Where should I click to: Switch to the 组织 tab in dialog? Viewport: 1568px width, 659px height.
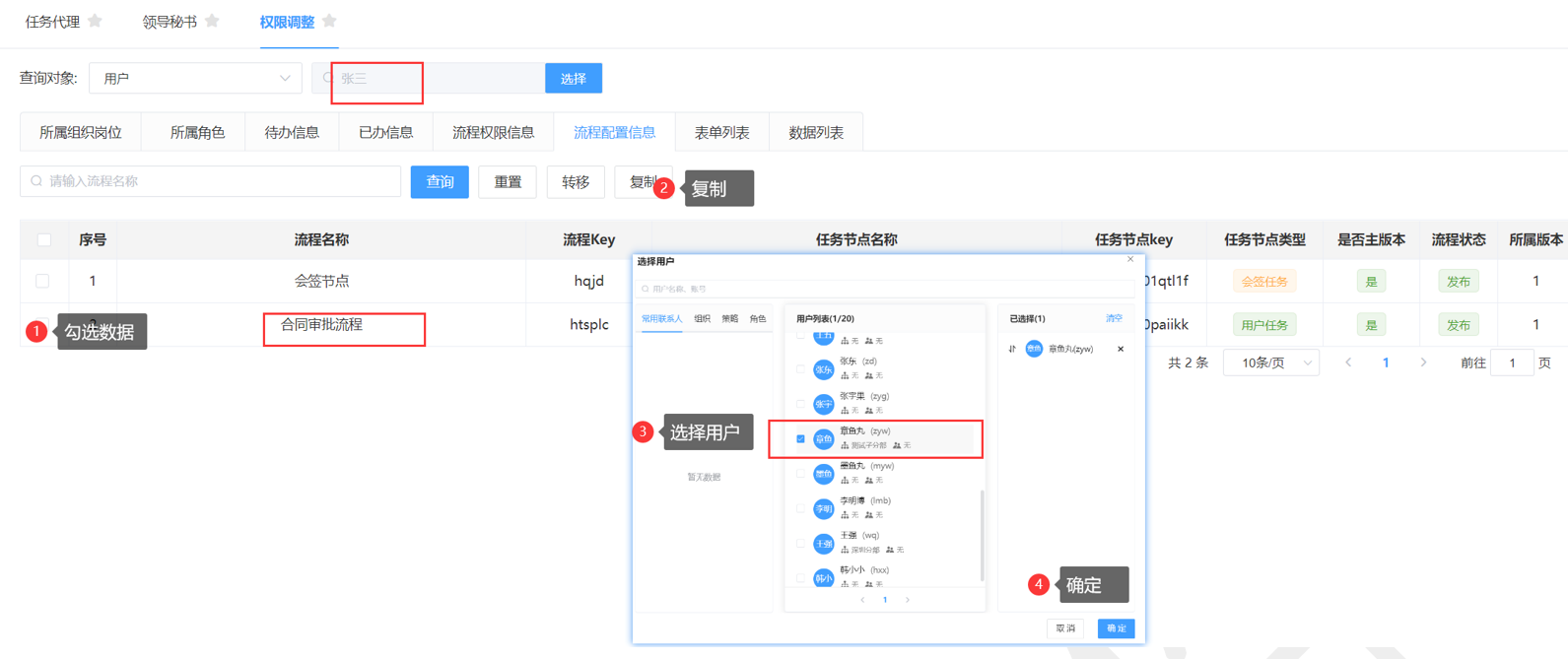(x=702, y=319)
